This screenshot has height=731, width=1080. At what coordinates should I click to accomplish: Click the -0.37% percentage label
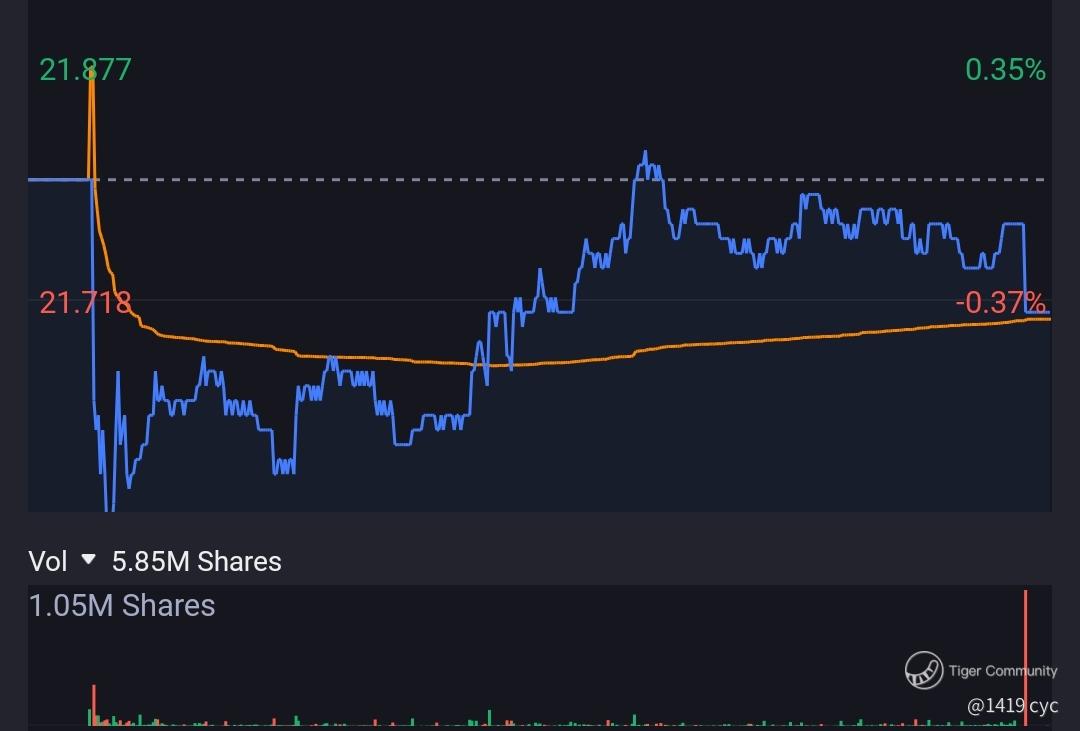[1000, 302]
